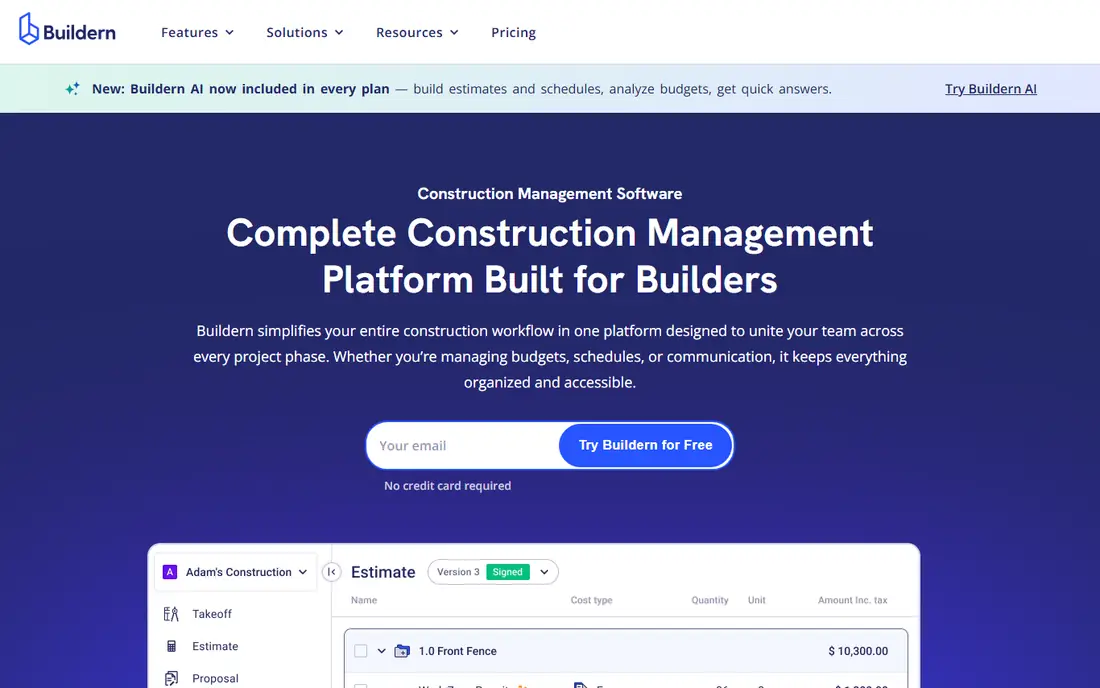Click the '$ 10,300.00' amount

pos(858,651)
